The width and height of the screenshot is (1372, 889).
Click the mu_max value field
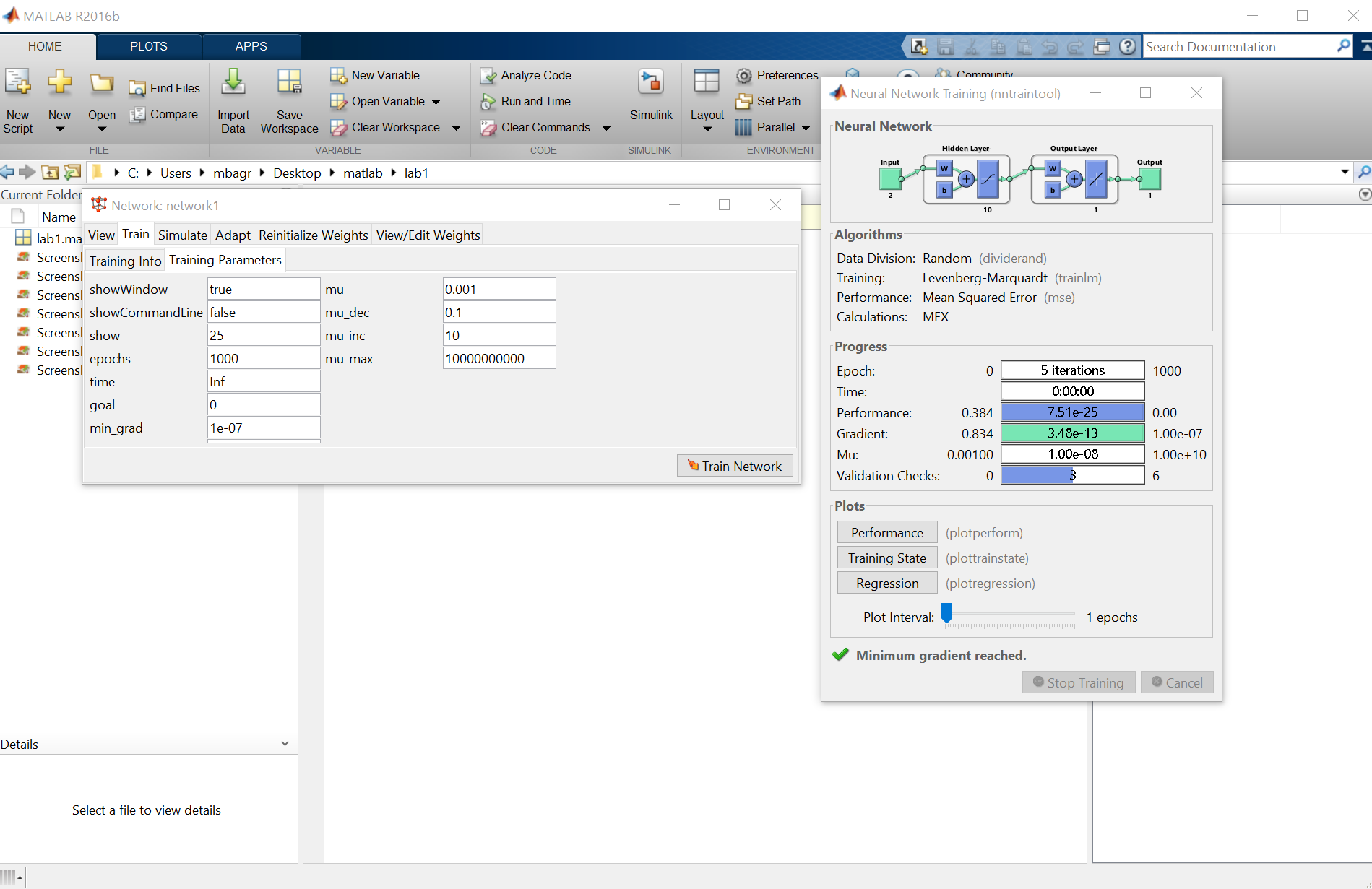(x=499, y=358)
